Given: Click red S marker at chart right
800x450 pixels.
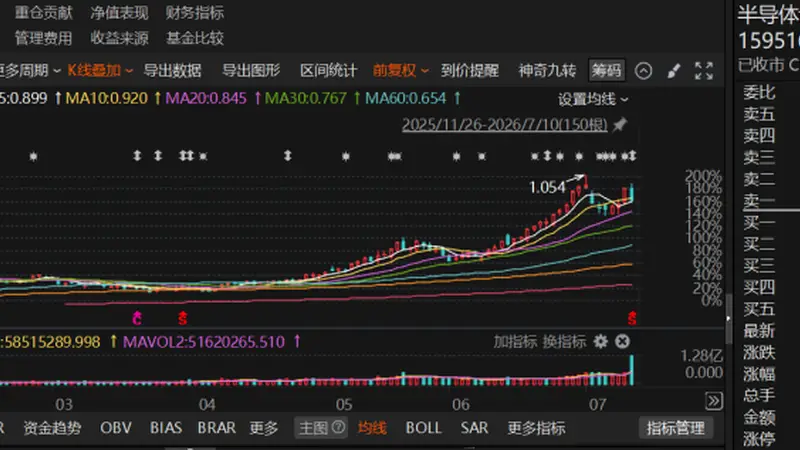Looking at the screenshot, I should pyautogui.click(x=632, y=319).
